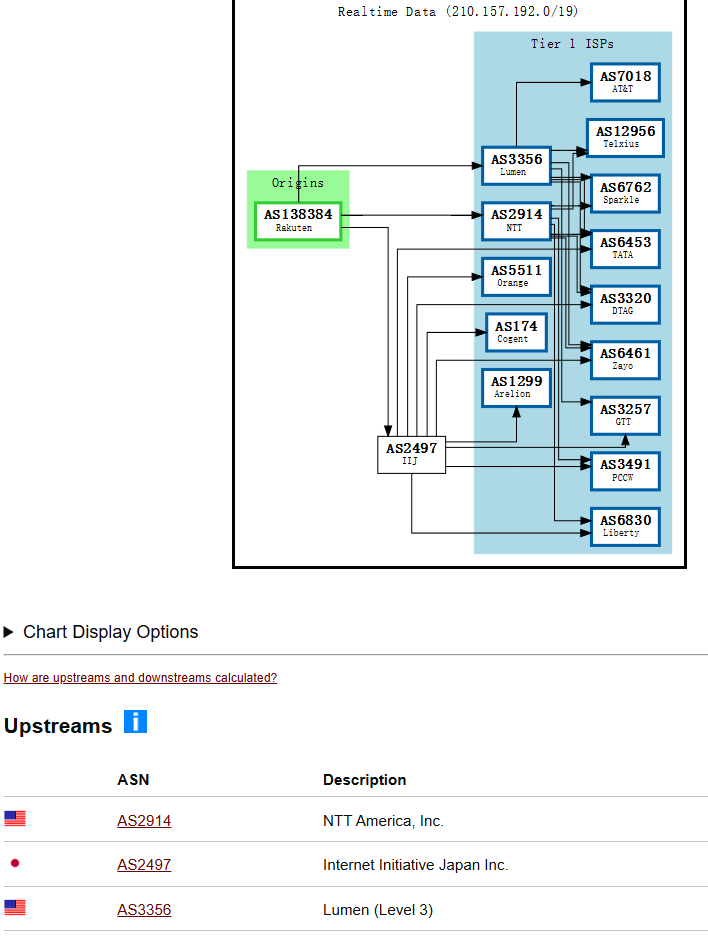
Task: Click the 'Origins' group label
Action: coord(298,183)
